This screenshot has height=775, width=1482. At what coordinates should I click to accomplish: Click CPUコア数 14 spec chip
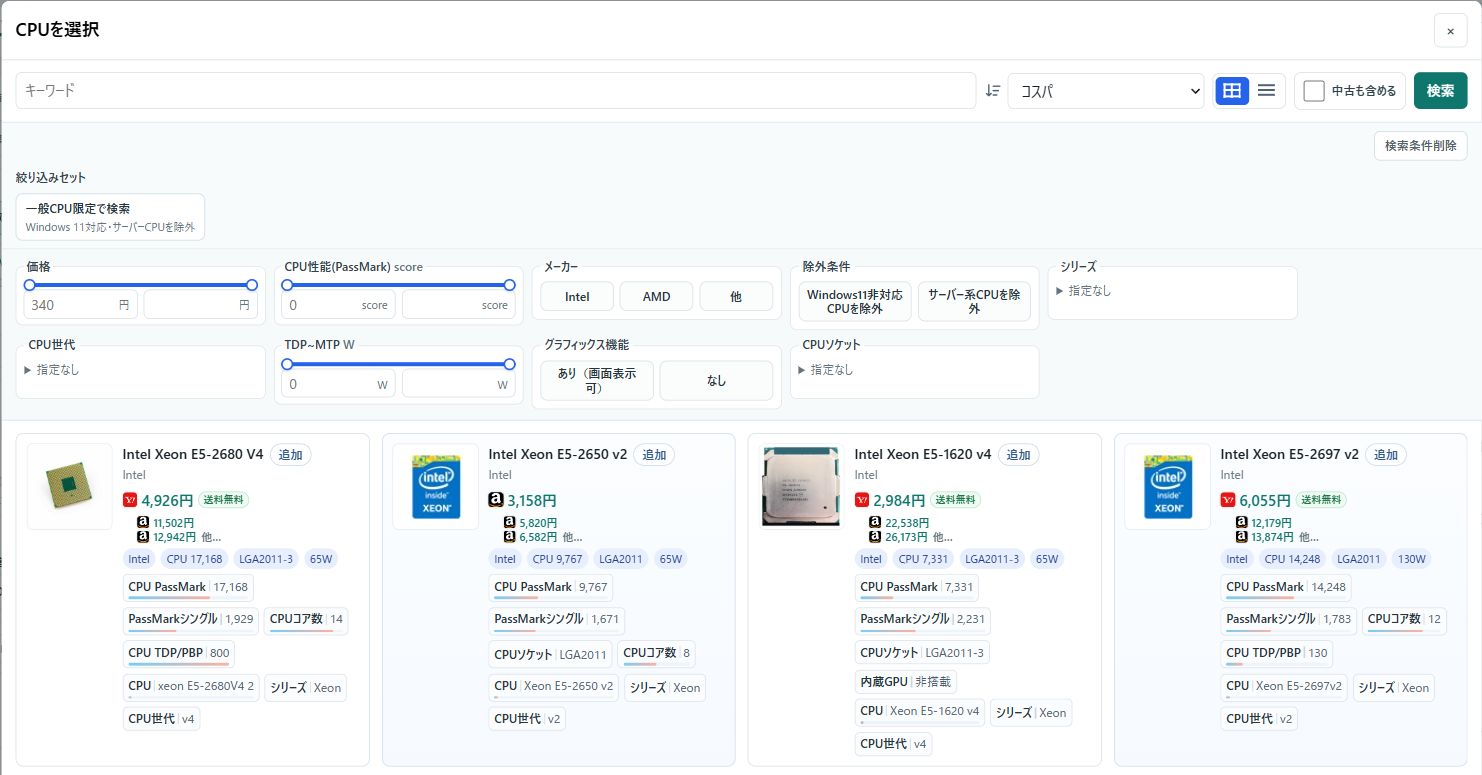(306, 620)
